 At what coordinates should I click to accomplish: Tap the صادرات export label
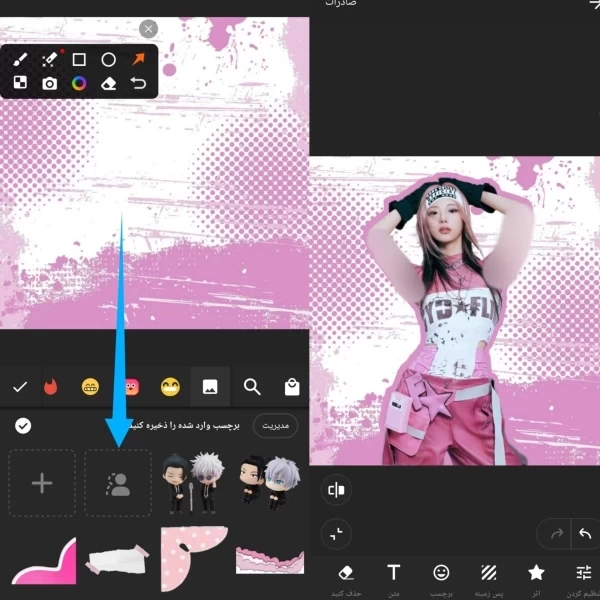click(341, 3)
